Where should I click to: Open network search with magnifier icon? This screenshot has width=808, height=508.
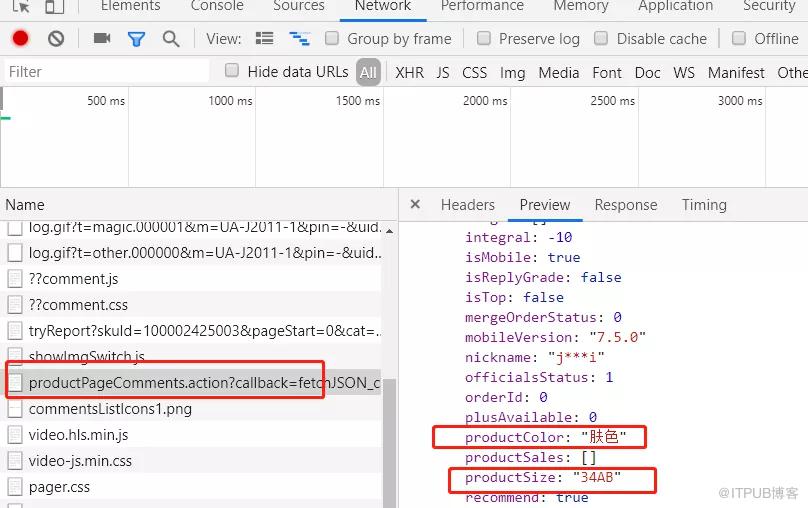click(x=171, y=39)
